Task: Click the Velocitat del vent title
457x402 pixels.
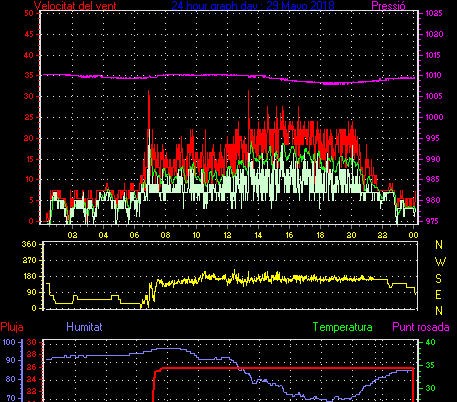Action: tap(75, 5)
